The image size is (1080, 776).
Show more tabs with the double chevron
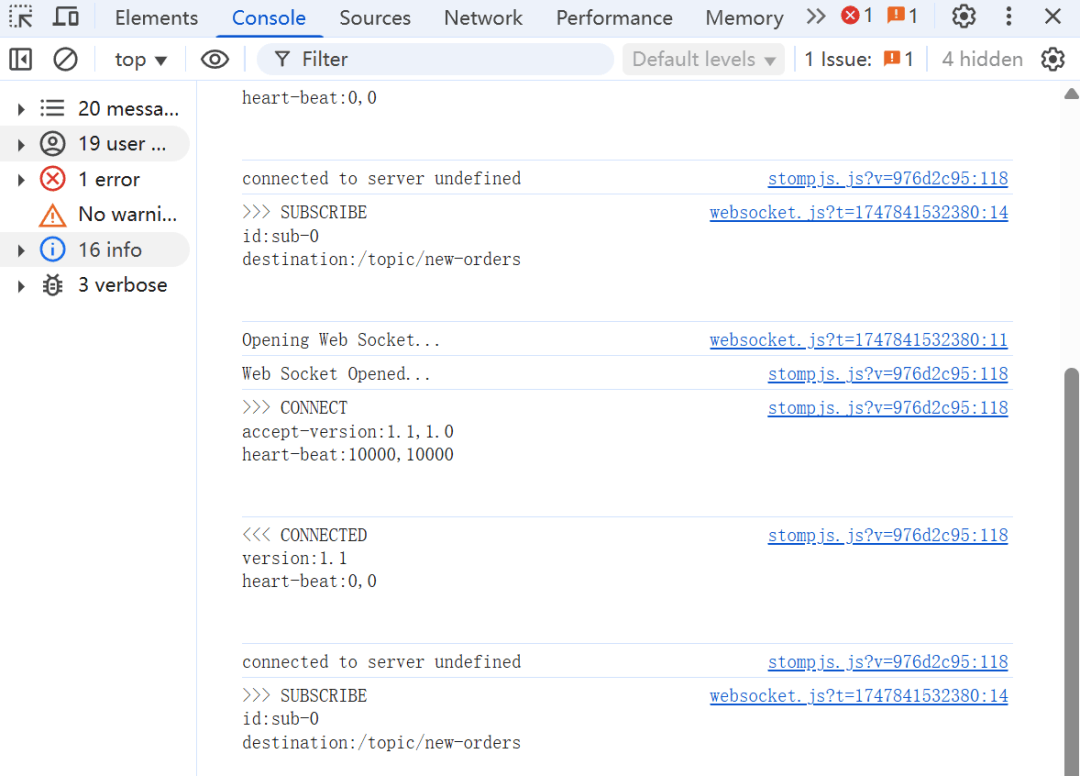click(816, 17)
